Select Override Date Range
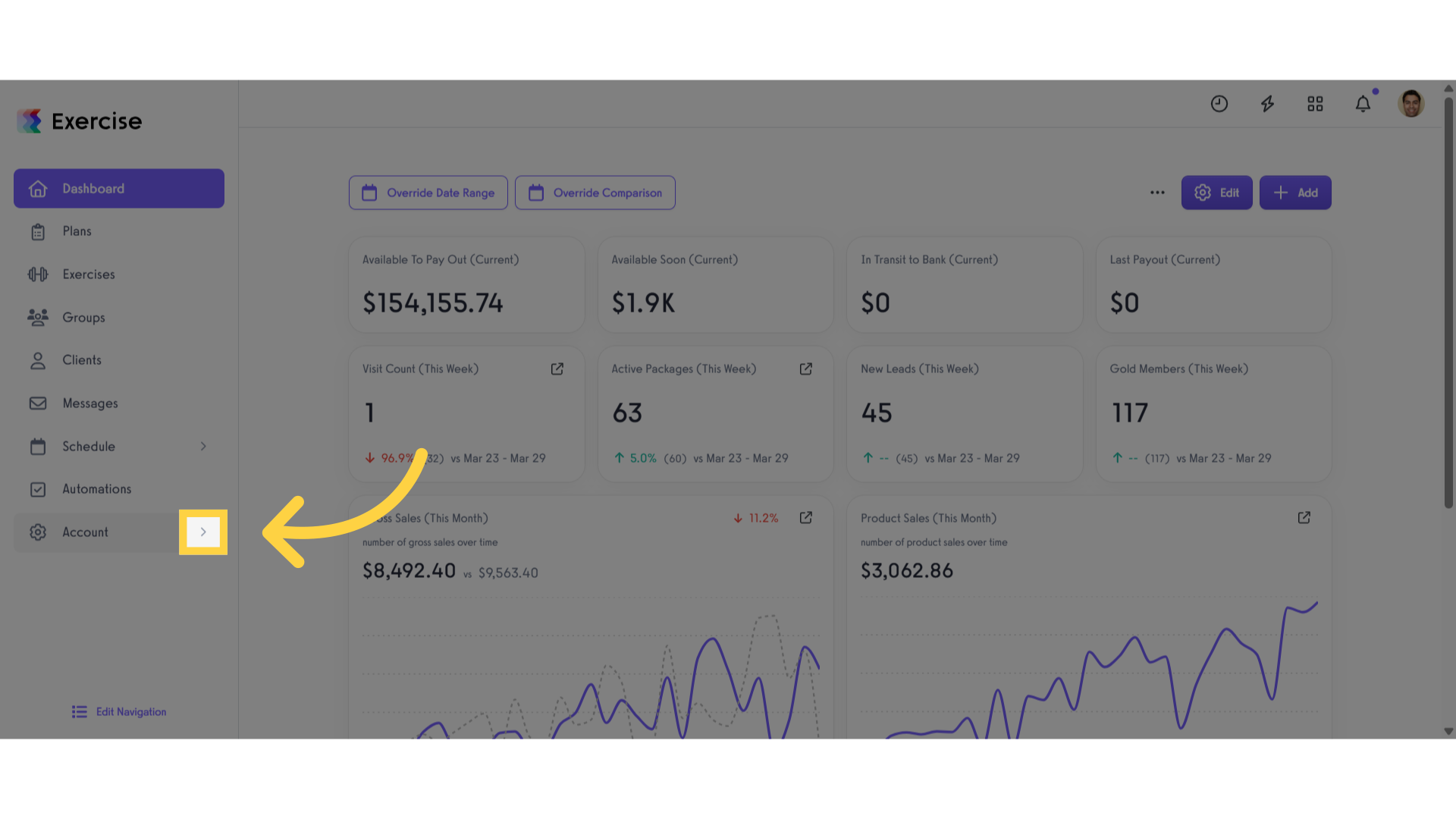 pos(428,193)
